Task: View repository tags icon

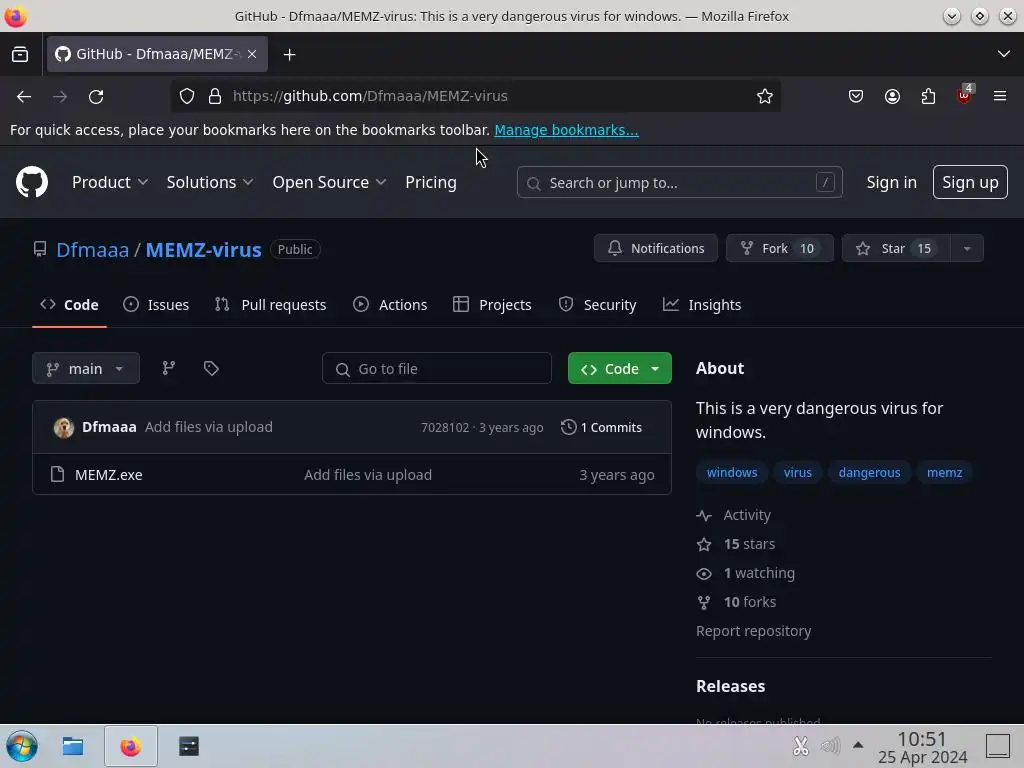Action: (x=211, y=368)
